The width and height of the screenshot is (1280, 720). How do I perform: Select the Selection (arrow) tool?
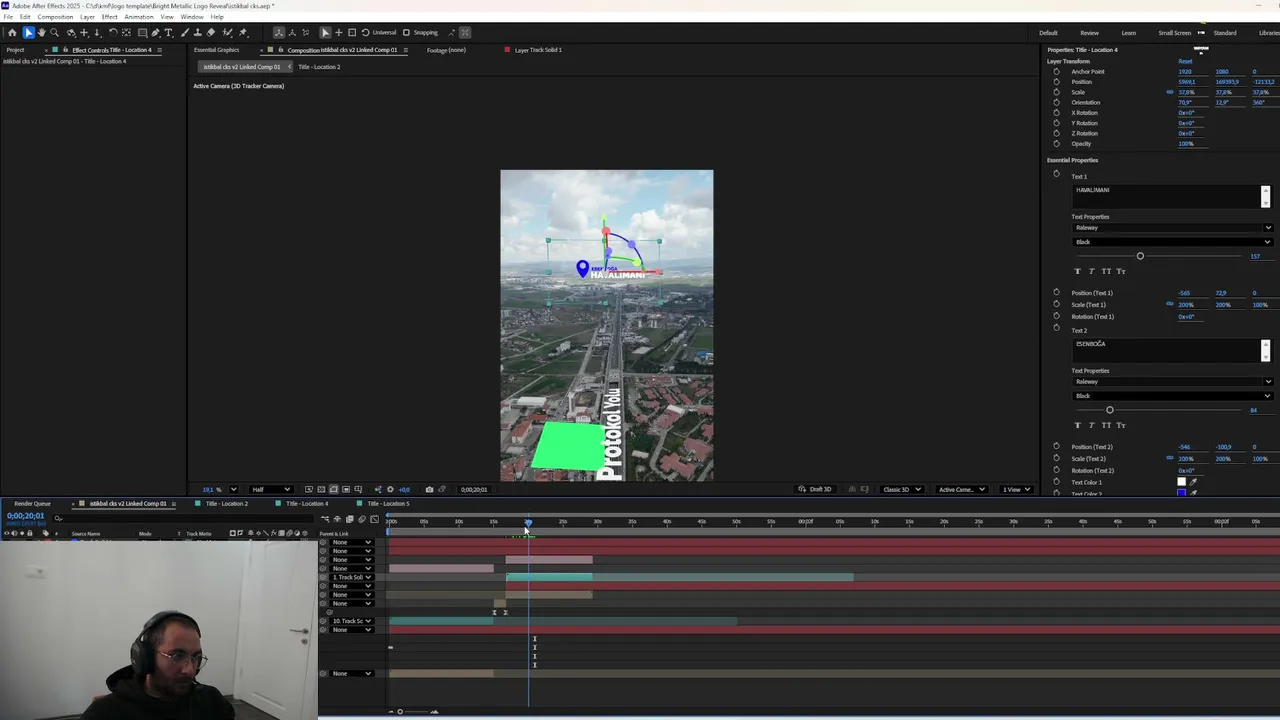coord(29,32)
